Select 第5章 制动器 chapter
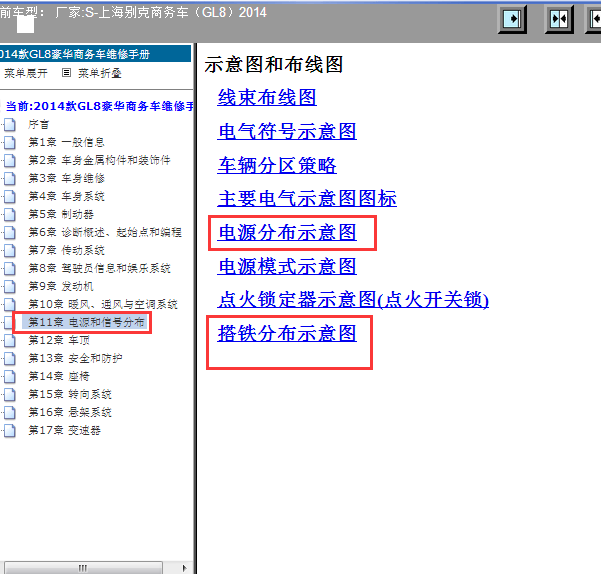This screenshot has width=601, height=574. click(x=61, y=214)
